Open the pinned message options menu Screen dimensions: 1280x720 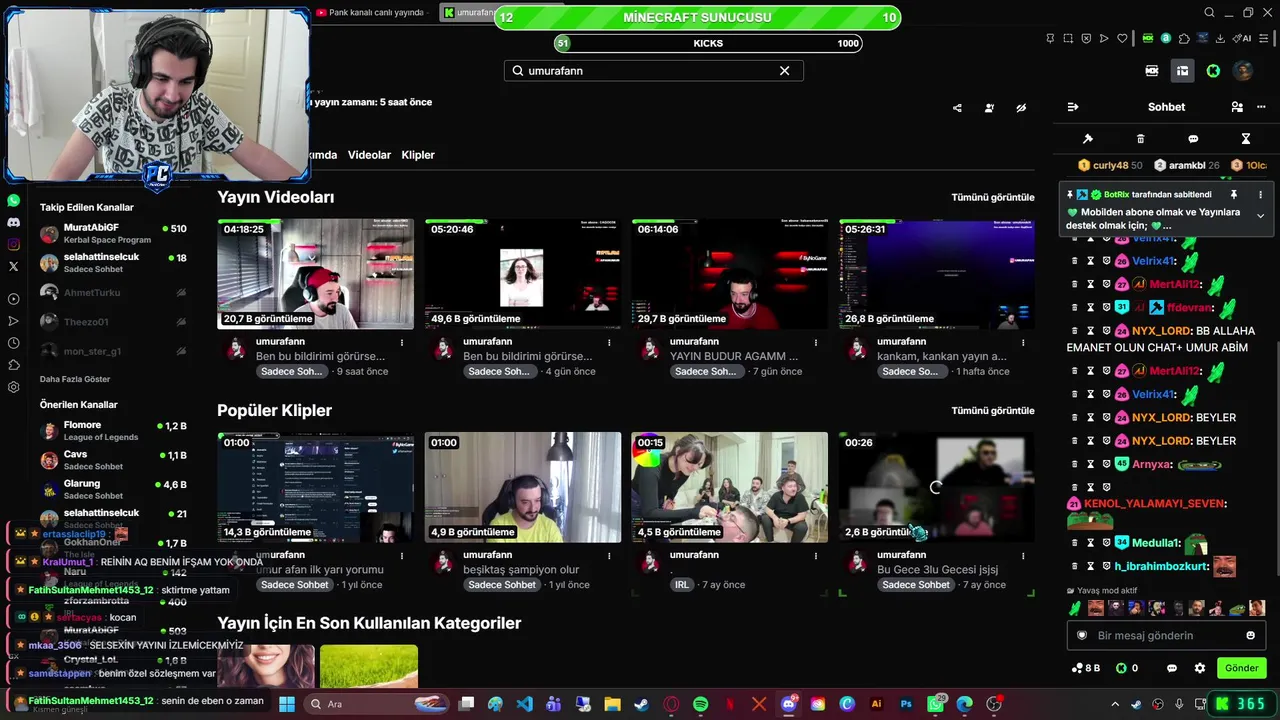[1260, 195]
